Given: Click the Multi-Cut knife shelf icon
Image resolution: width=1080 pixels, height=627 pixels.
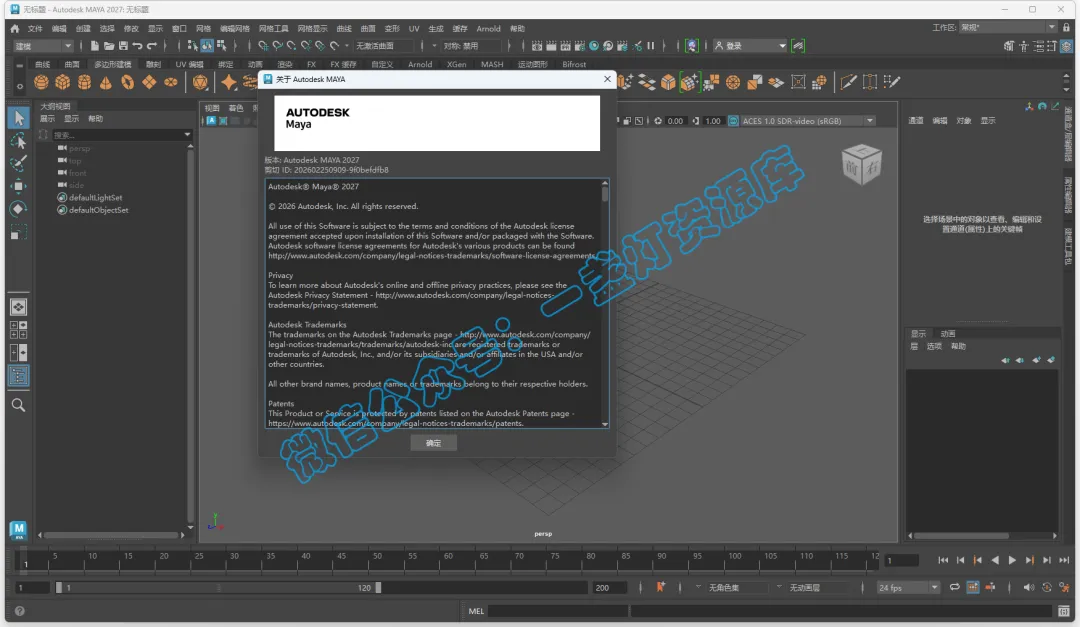Looking at the screenshot, I should click(x=849, y=83).
